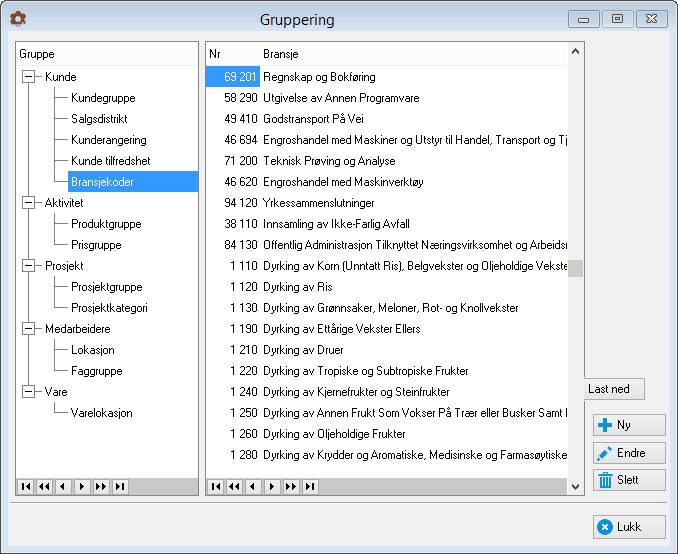Screen dimensions: 678x554
Task: Click the gear icon in title bar
Action: coord(18,19)
